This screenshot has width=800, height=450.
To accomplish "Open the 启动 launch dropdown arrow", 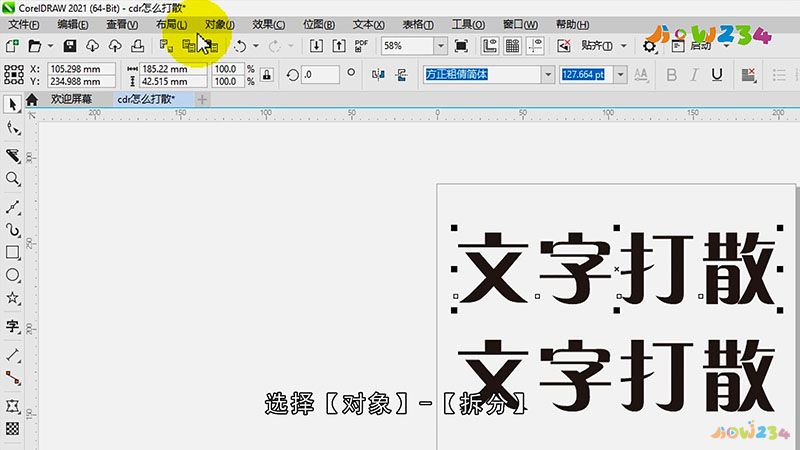I will tap(727, 46).
